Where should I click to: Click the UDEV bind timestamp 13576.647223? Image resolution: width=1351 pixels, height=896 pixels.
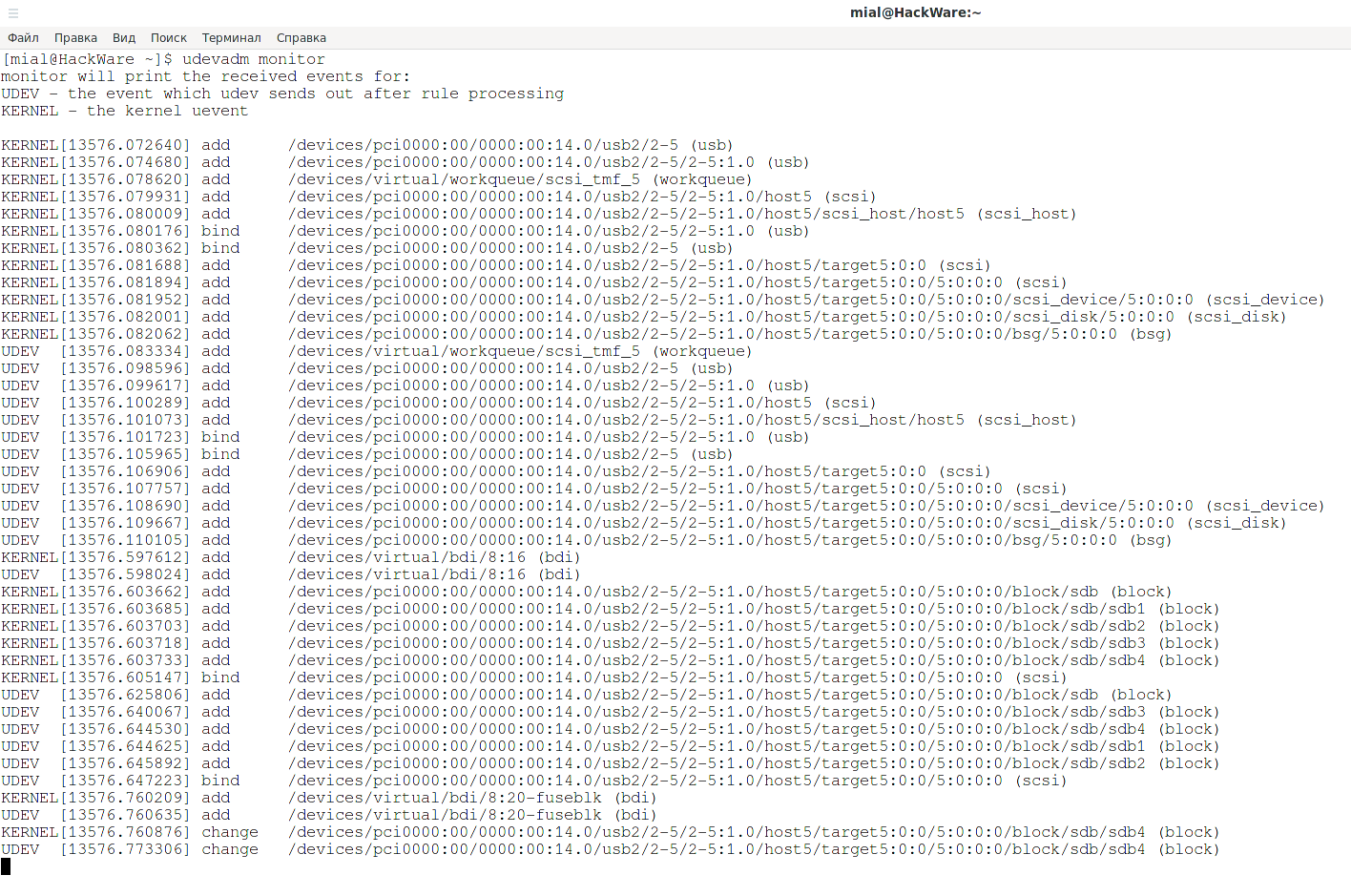(x=125, y=781)
